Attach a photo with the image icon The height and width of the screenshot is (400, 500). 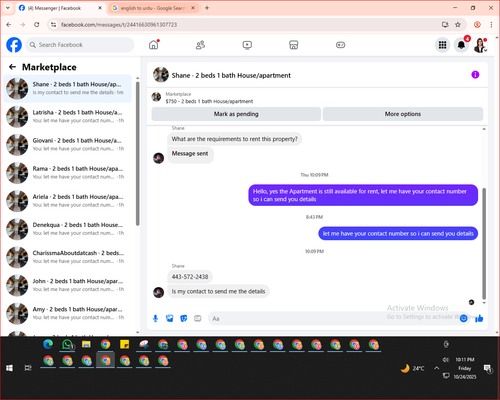pos(170,319)
